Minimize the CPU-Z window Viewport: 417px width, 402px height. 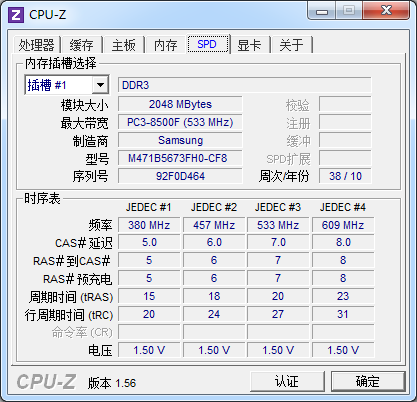[321, 11]
